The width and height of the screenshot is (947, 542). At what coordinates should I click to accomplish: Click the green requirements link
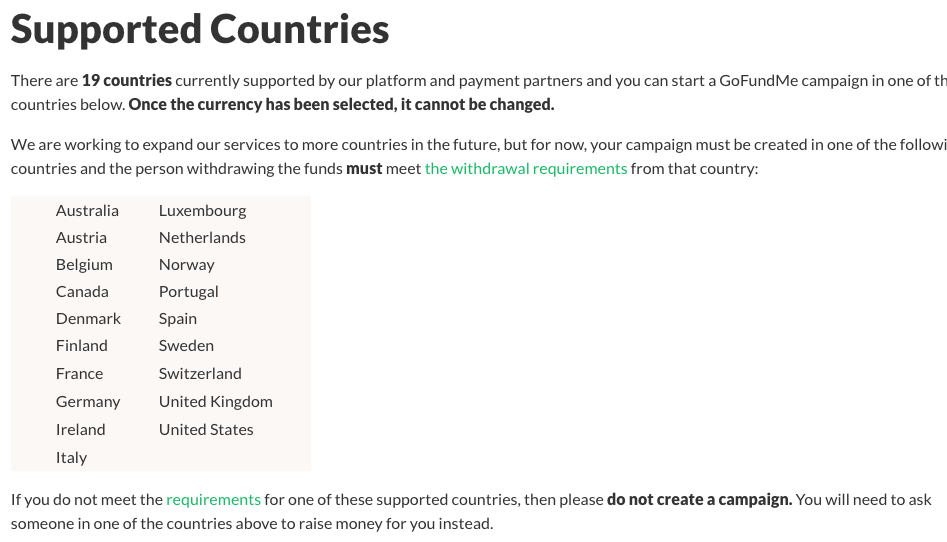click(213, 499)
